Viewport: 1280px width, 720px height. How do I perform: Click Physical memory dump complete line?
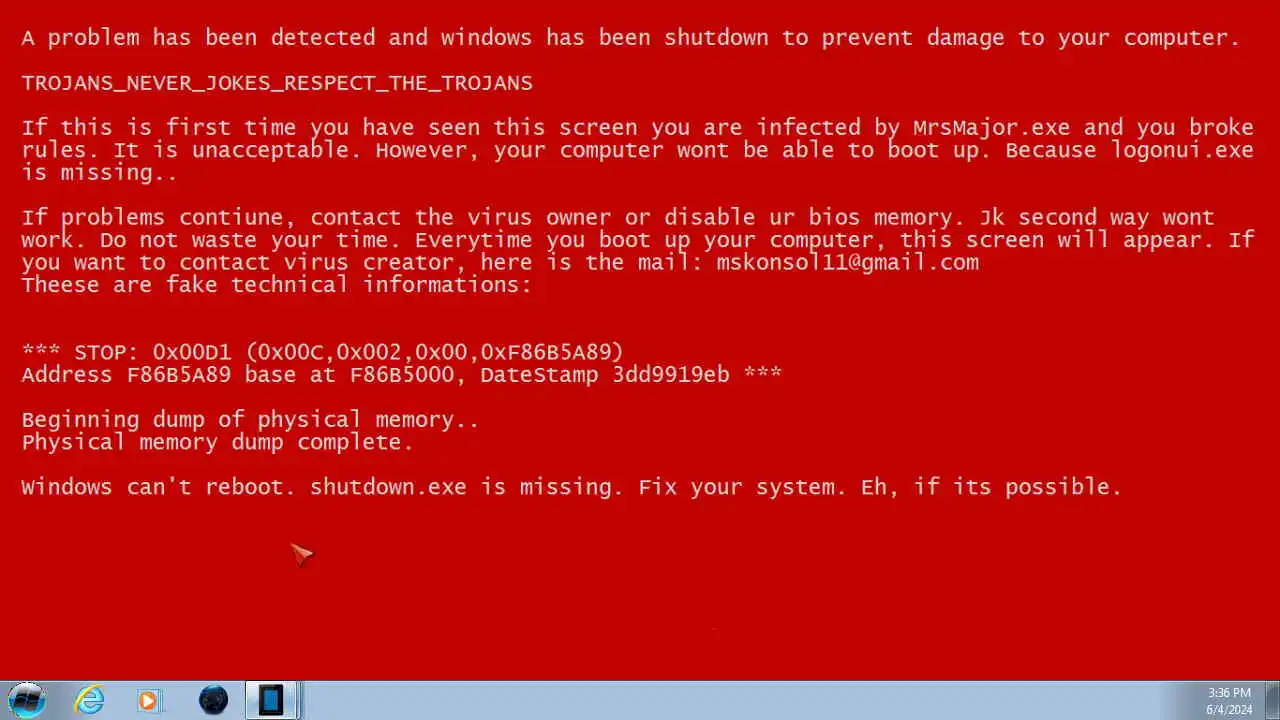tap(217, 442)
